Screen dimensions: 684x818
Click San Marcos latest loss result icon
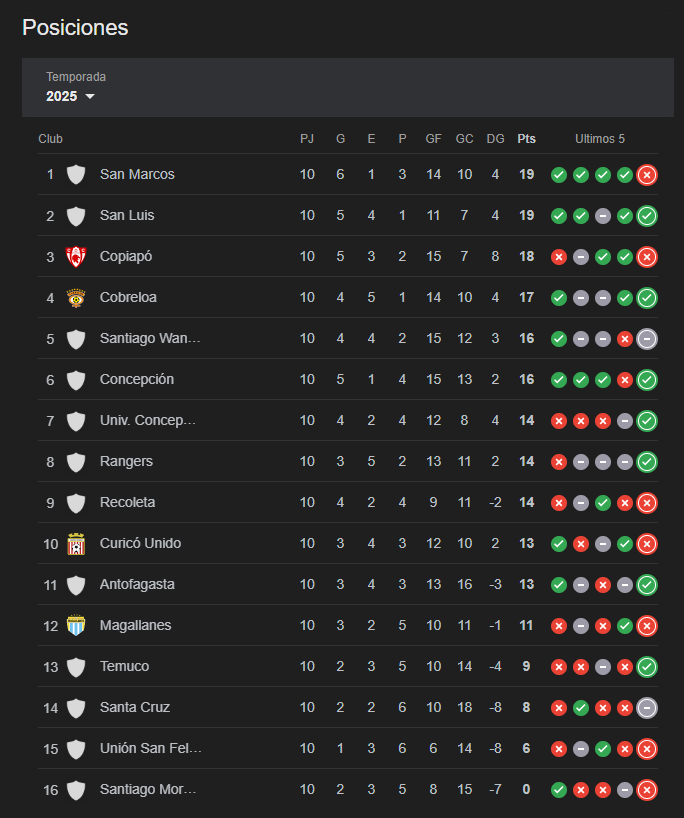tap(647, 175)
